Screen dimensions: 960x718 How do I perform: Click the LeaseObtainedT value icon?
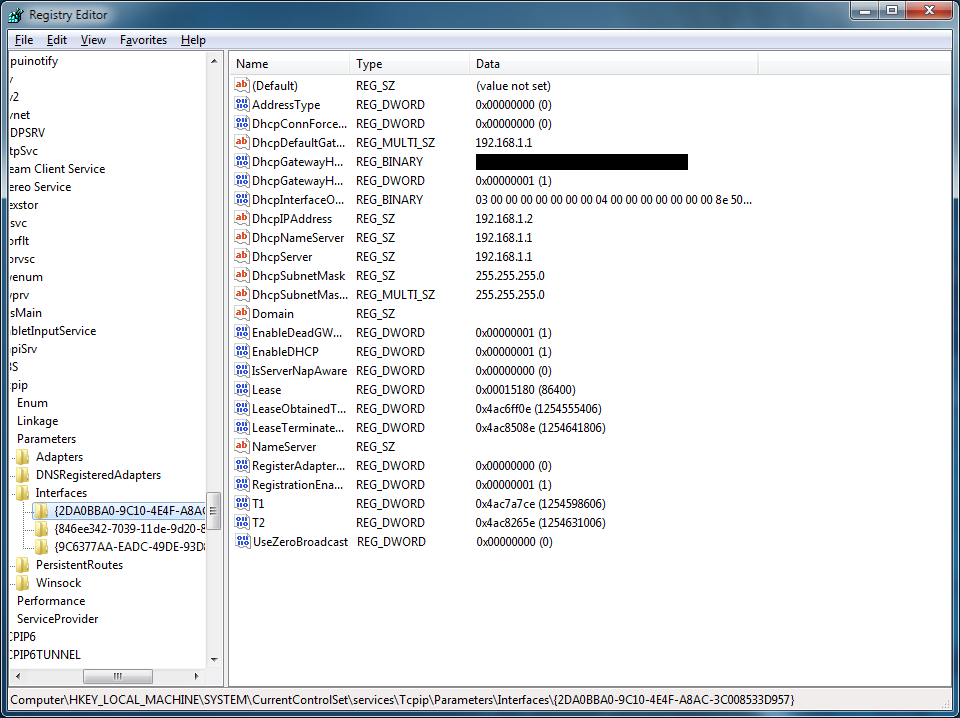[242, 408]
